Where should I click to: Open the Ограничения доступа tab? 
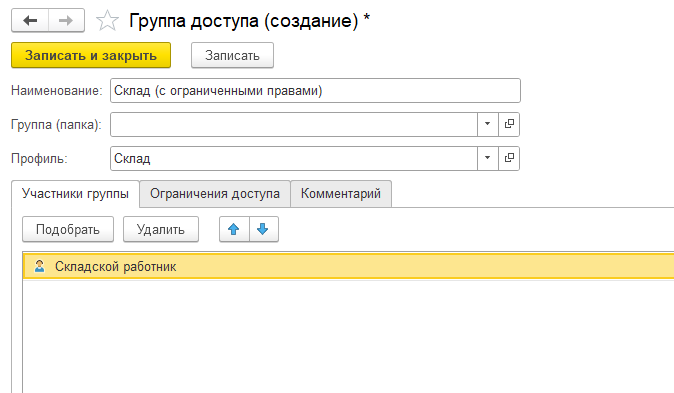(215, 194)
